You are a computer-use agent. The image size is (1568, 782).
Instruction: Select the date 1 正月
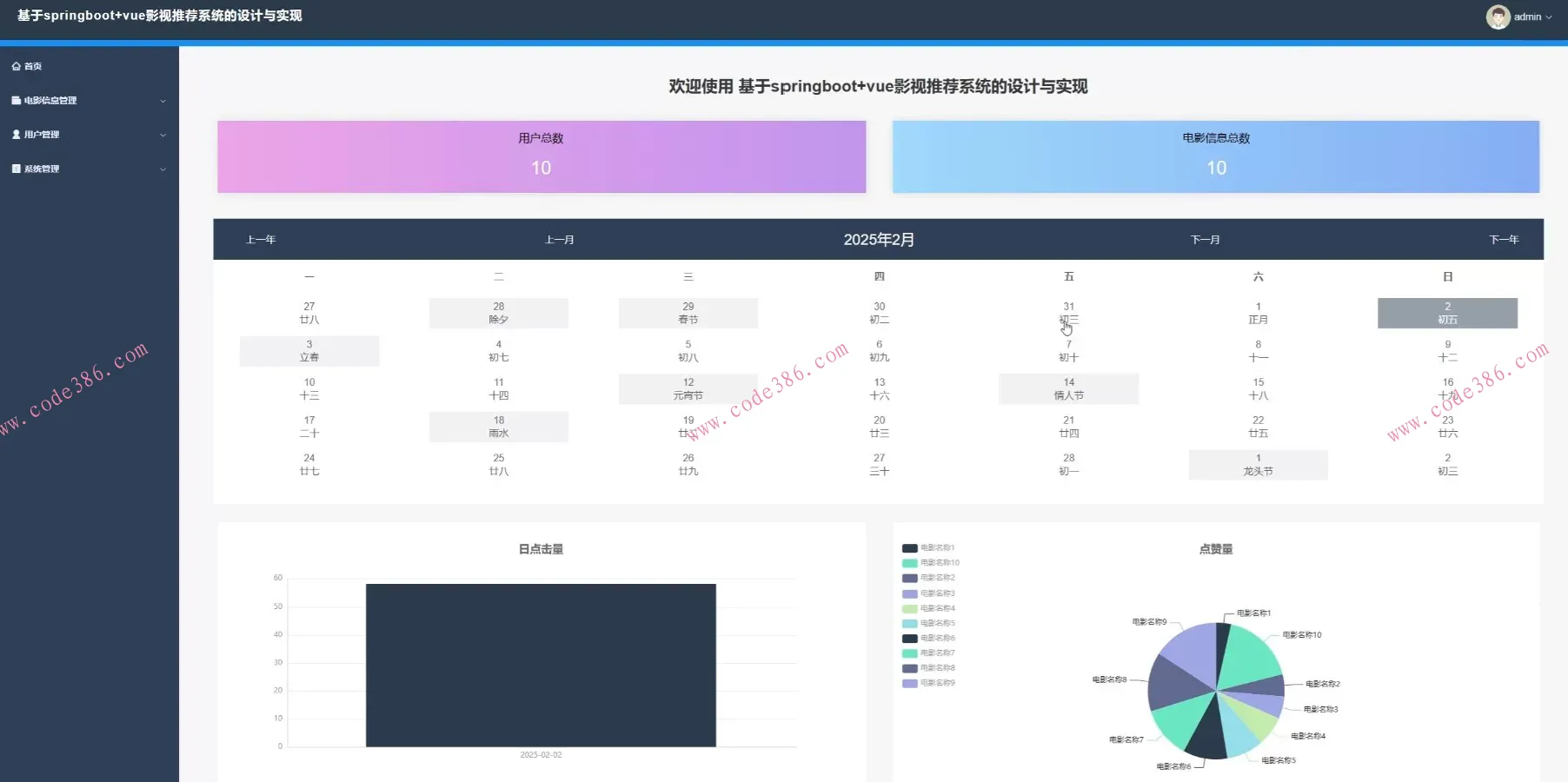pyautogui.click(x=1259, y=313)
